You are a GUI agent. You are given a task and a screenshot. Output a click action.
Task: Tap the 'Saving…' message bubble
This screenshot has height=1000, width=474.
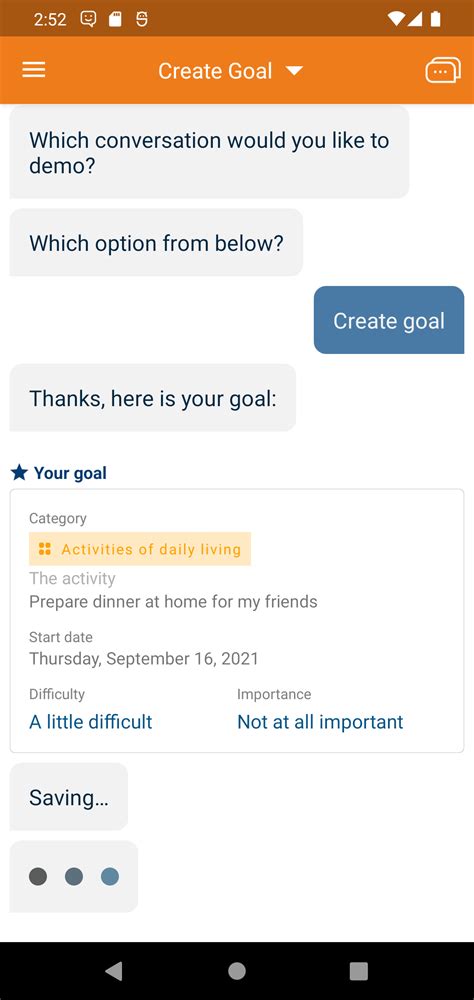[68, 797]
